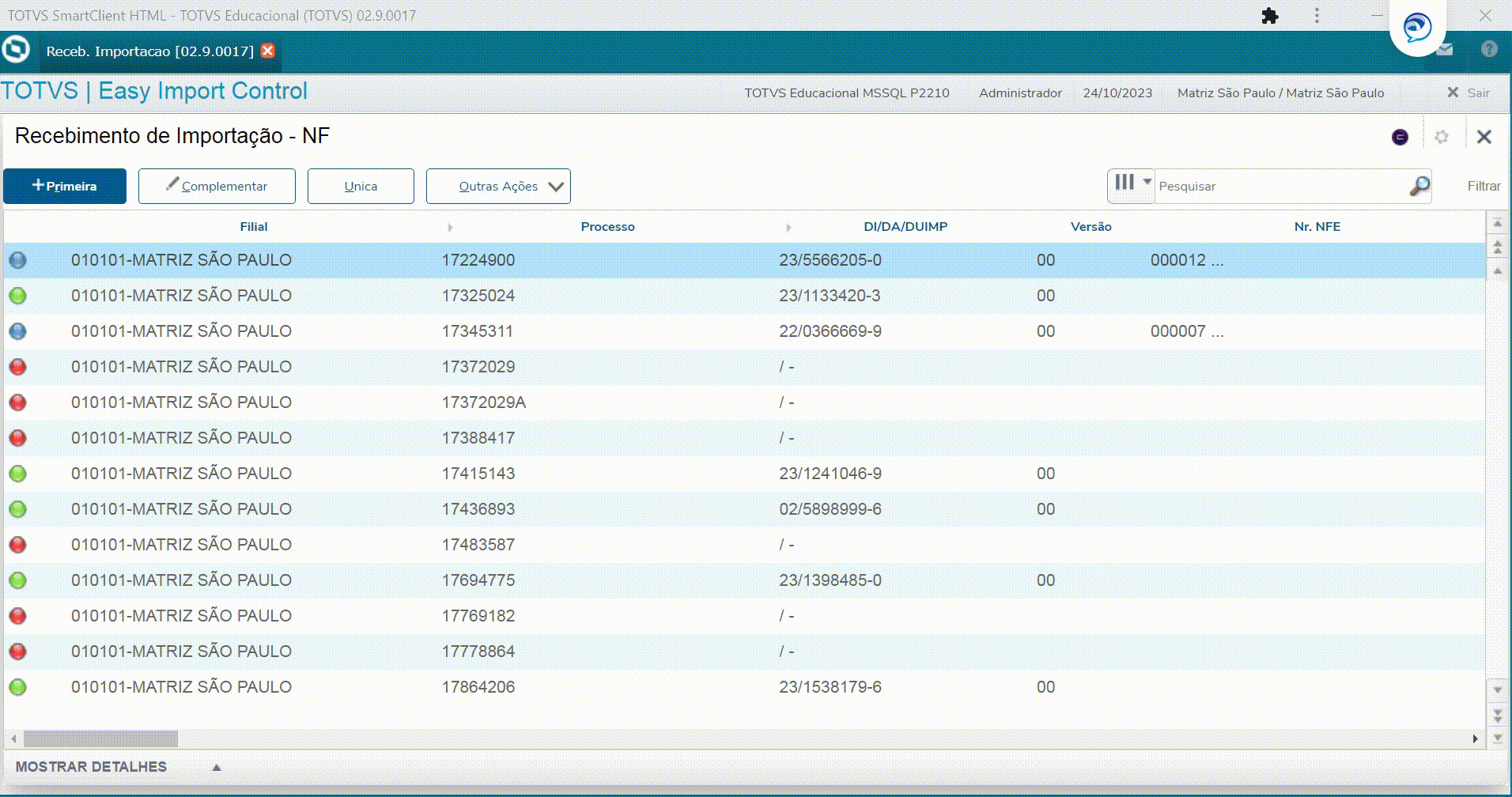Expand the Outras Ações dropdown
1512x797 pixels.
coord(498,186)
